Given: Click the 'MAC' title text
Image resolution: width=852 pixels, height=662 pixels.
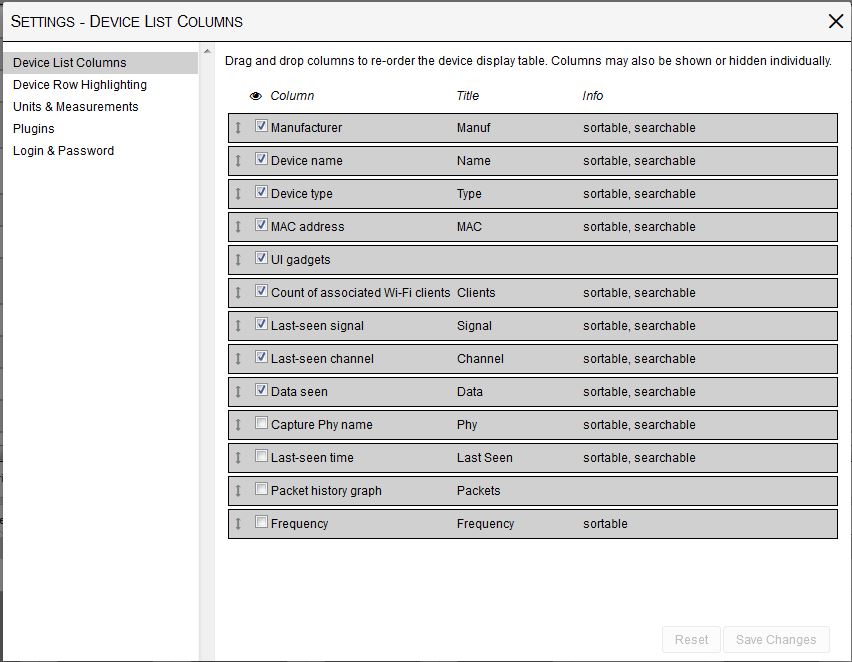Looking at the screenshot, I should (469, 227).
